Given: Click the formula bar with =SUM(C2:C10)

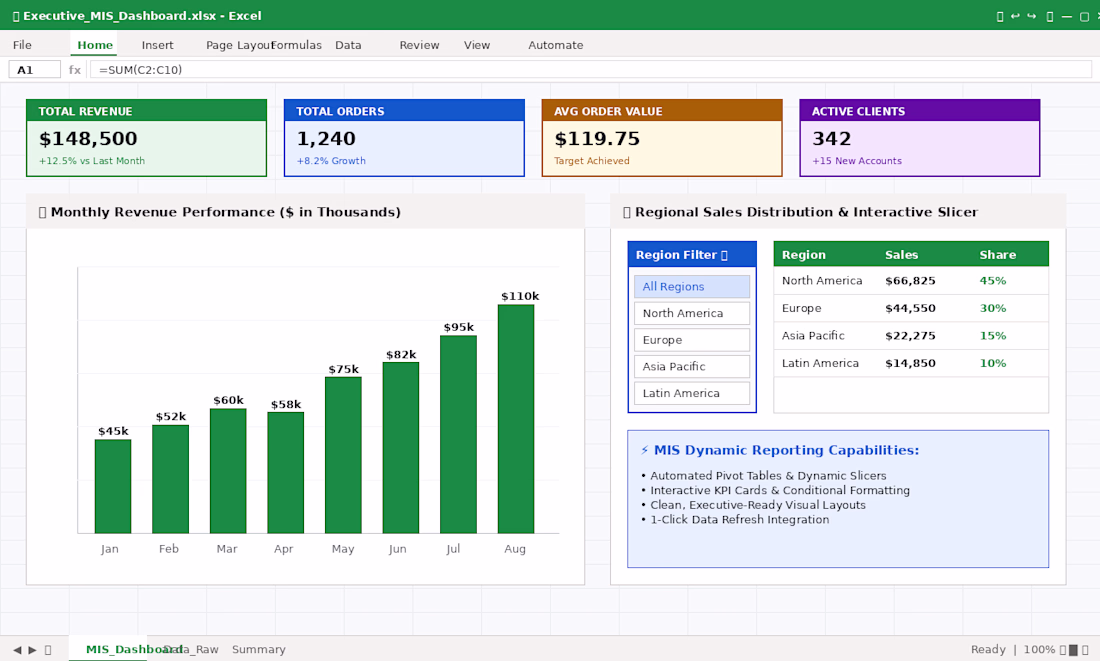Looking at the screenshot, I should tap(591, 69).
